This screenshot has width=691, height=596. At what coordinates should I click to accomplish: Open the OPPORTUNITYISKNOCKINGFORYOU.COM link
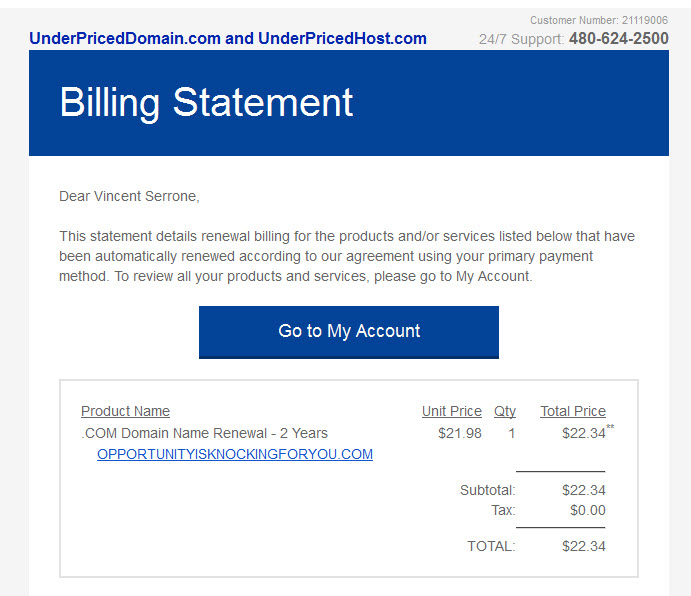click(235, 454)
